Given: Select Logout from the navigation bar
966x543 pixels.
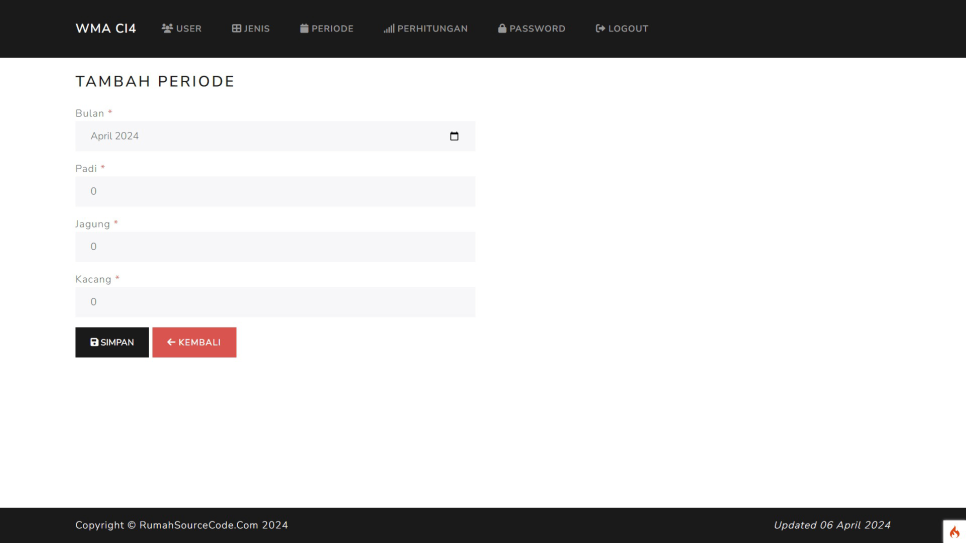Looking at the screenshot, I should click(x=622, y=29).
